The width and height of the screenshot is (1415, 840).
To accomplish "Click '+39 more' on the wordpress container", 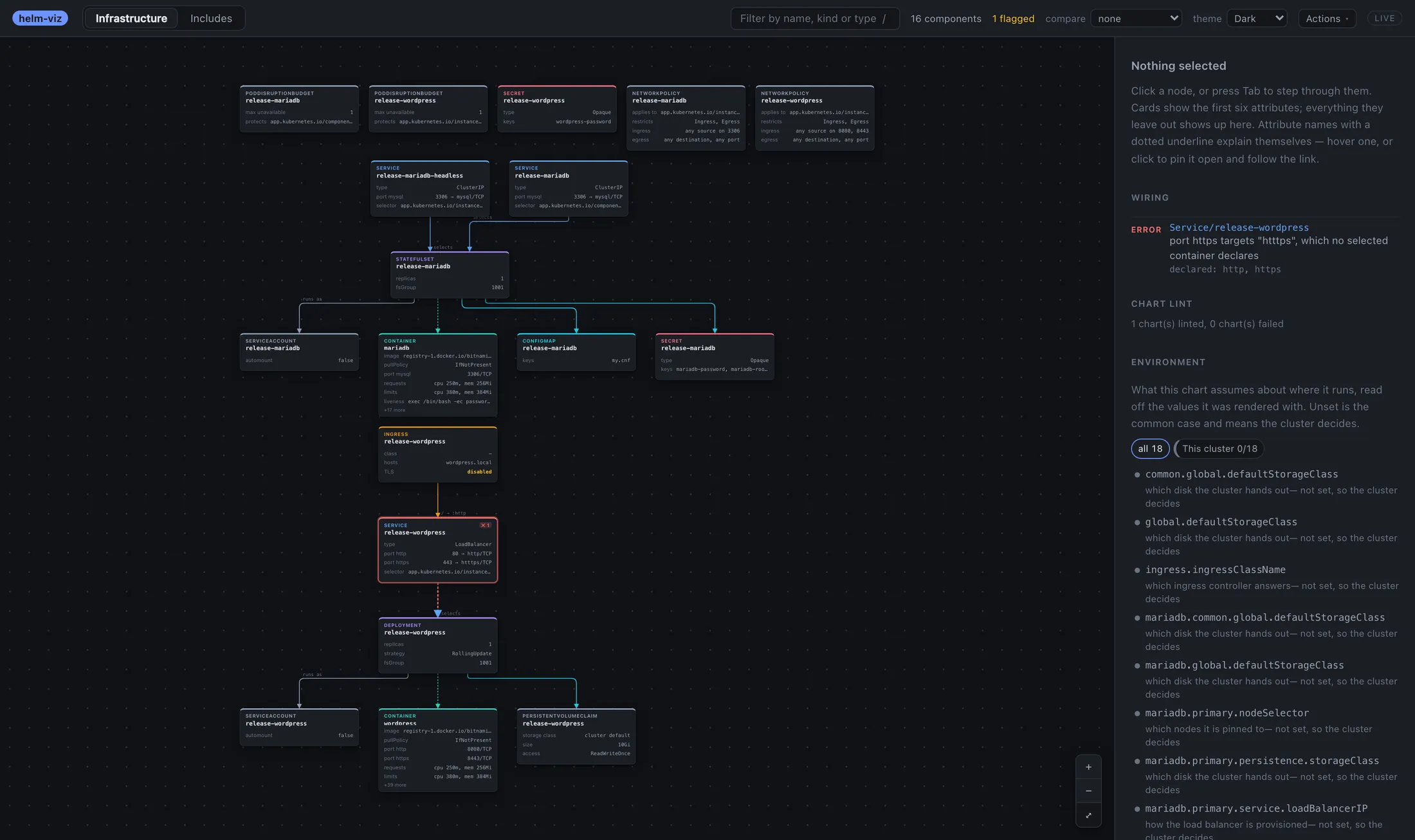I will pos(395,785).
